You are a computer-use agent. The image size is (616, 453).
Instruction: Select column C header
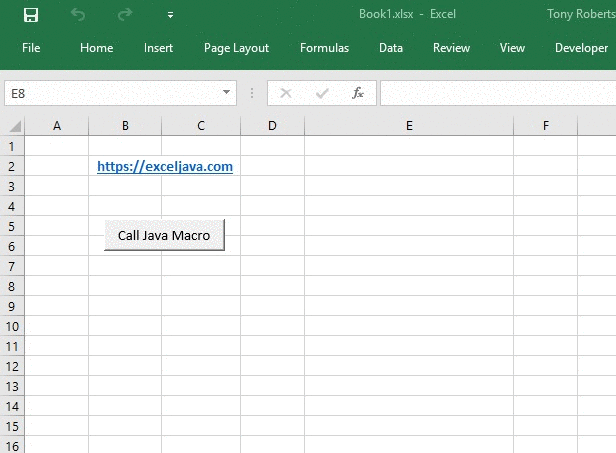pos(201,126)
